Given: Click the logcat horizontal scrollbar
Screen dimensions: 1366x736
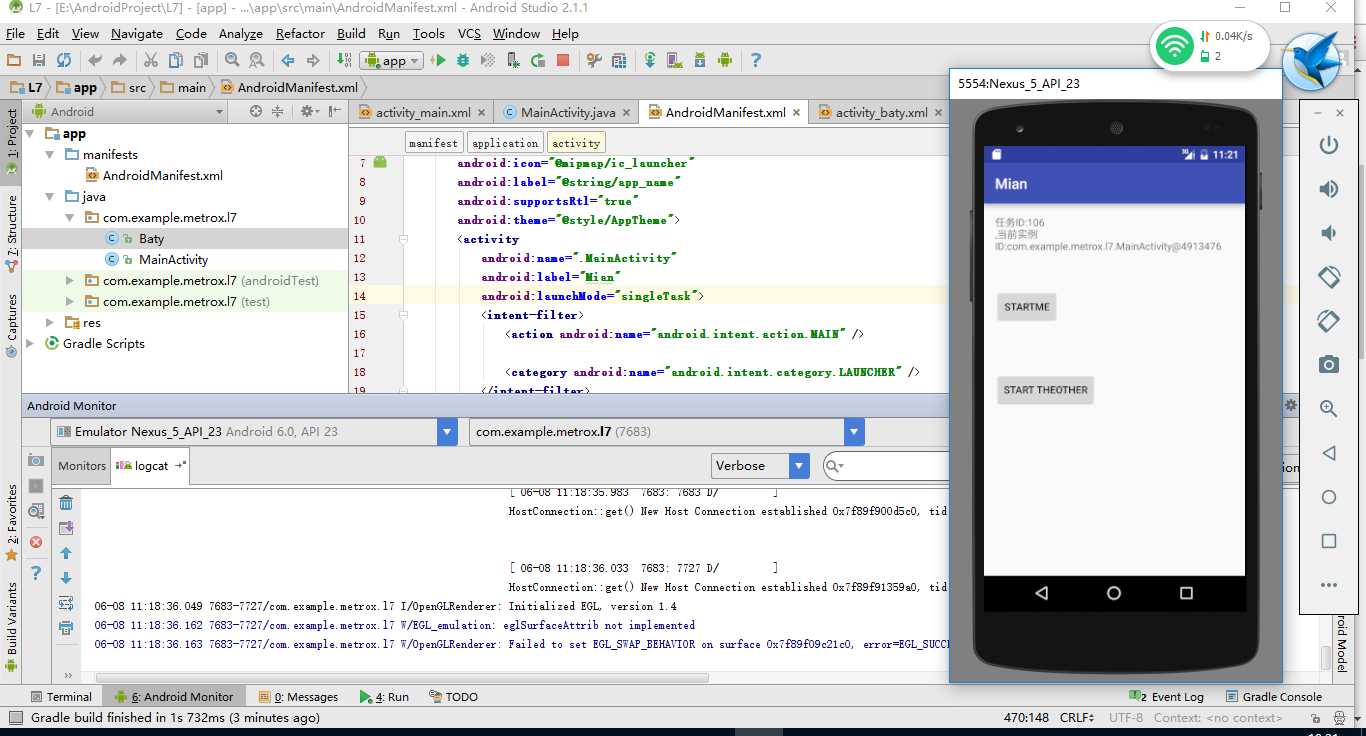Looking at the screenshot, I should click(x=400, y=677).
